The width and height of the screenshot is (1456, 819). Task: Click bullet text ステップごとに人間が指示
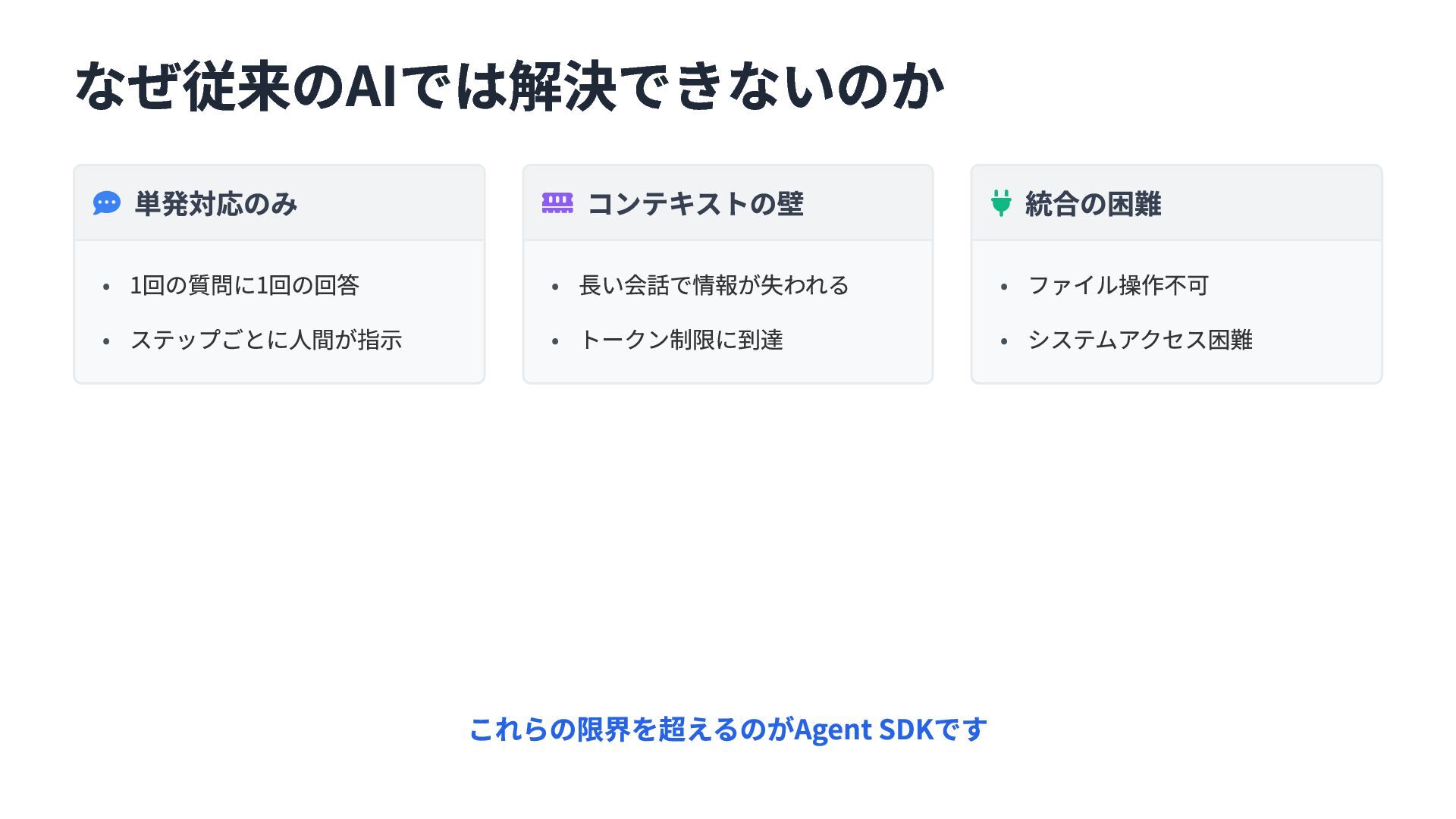(x=266, y=340)
